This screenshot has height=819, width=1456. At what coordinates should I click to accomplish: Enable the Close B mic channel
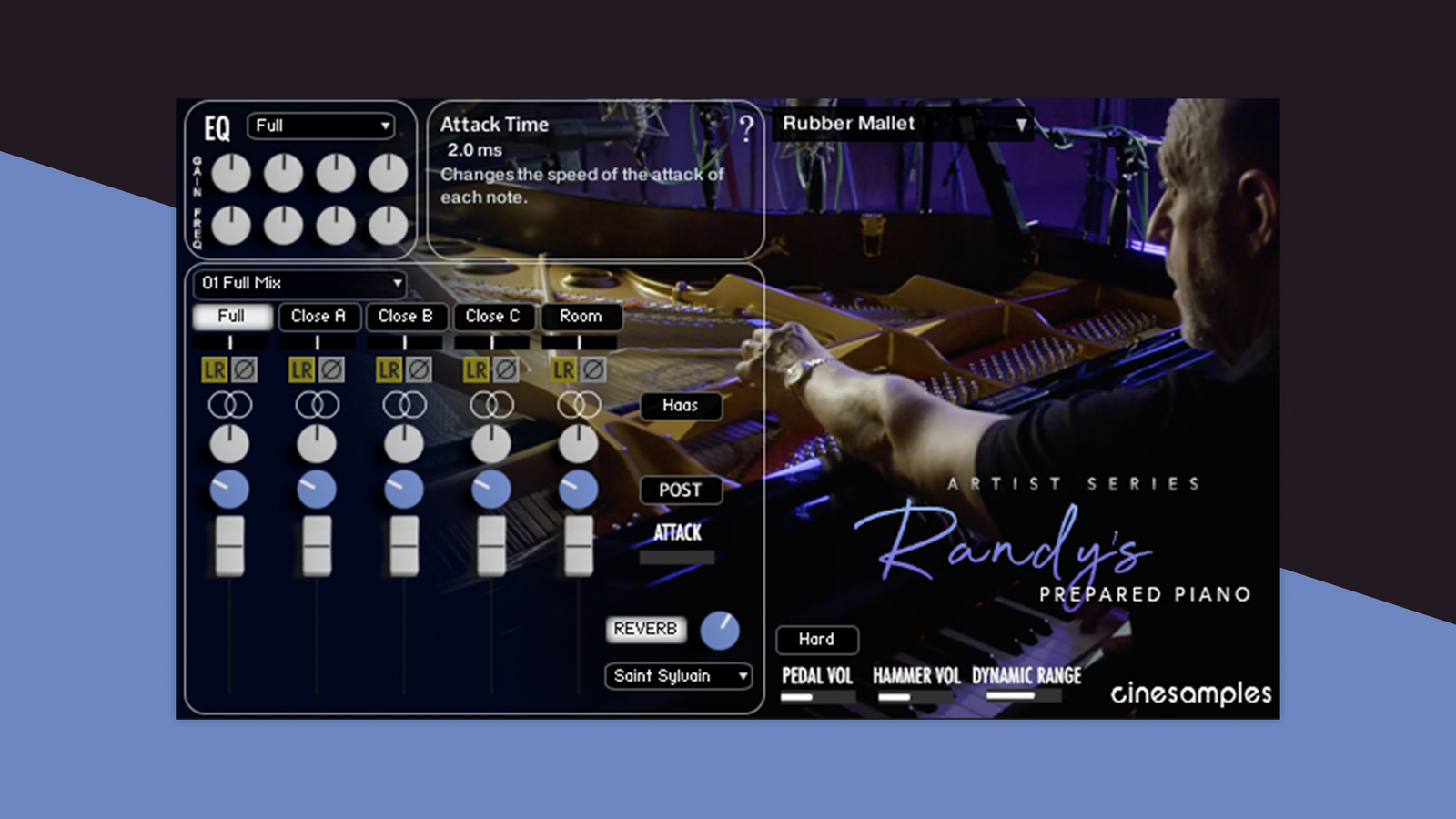point(405,316)
